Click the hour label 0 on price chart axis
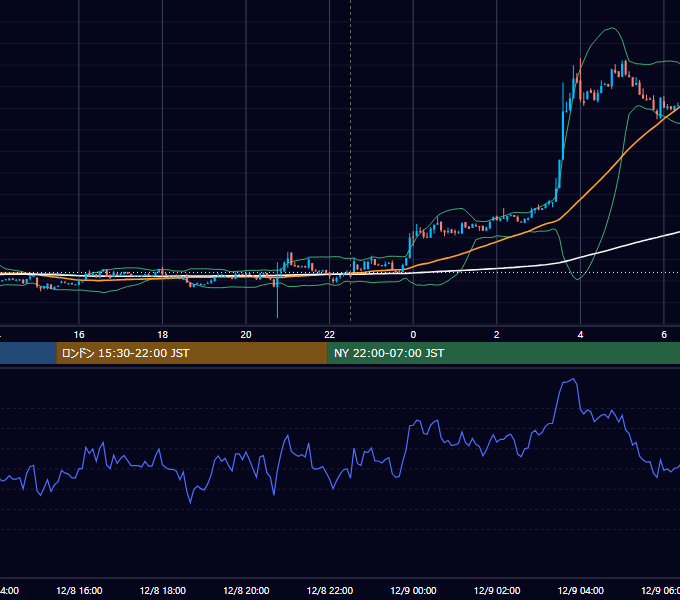Viewport: 680px width, 600px height. [413, 335]
